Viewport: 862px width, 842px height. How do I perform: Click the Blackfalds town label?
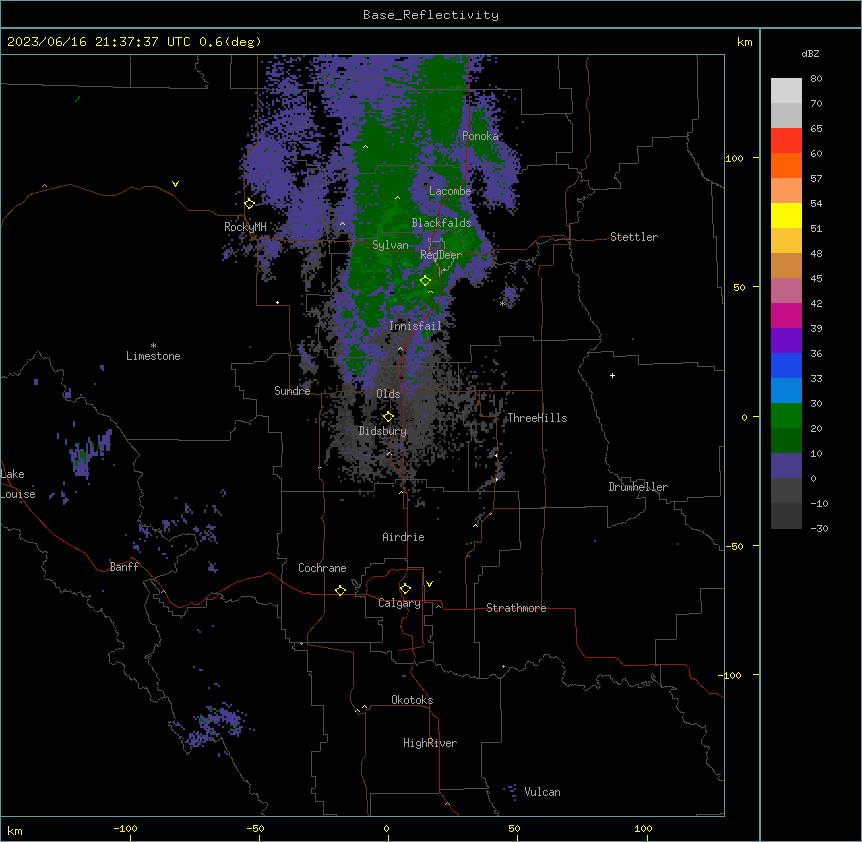coord(441,223)
